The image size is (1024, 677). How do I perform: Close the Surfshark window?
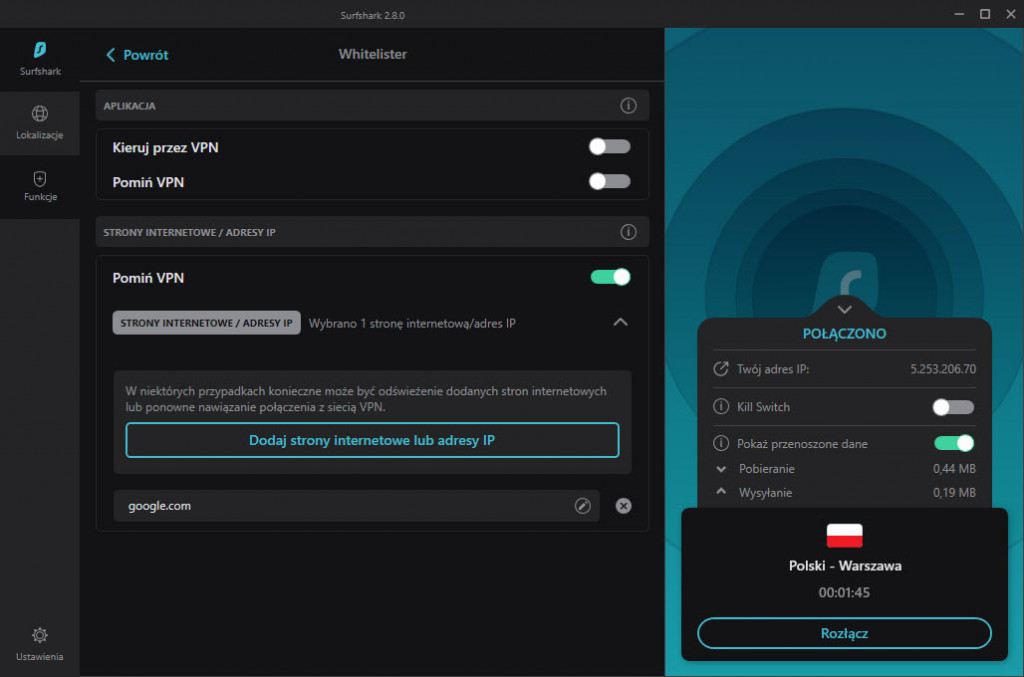1011,14
